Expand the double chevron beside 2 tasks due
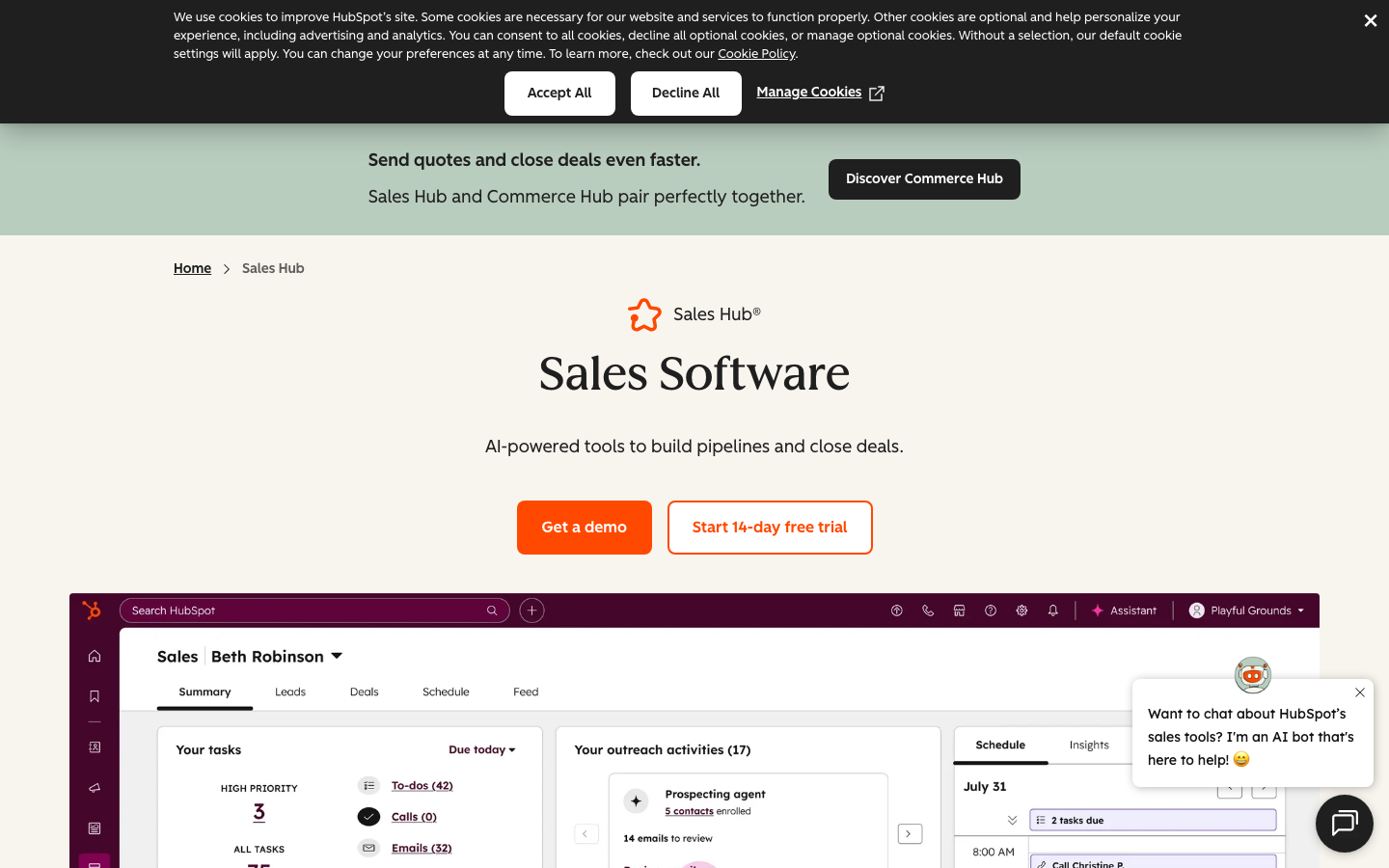This screenshot has width=1389, height=868. [1012, 821]
